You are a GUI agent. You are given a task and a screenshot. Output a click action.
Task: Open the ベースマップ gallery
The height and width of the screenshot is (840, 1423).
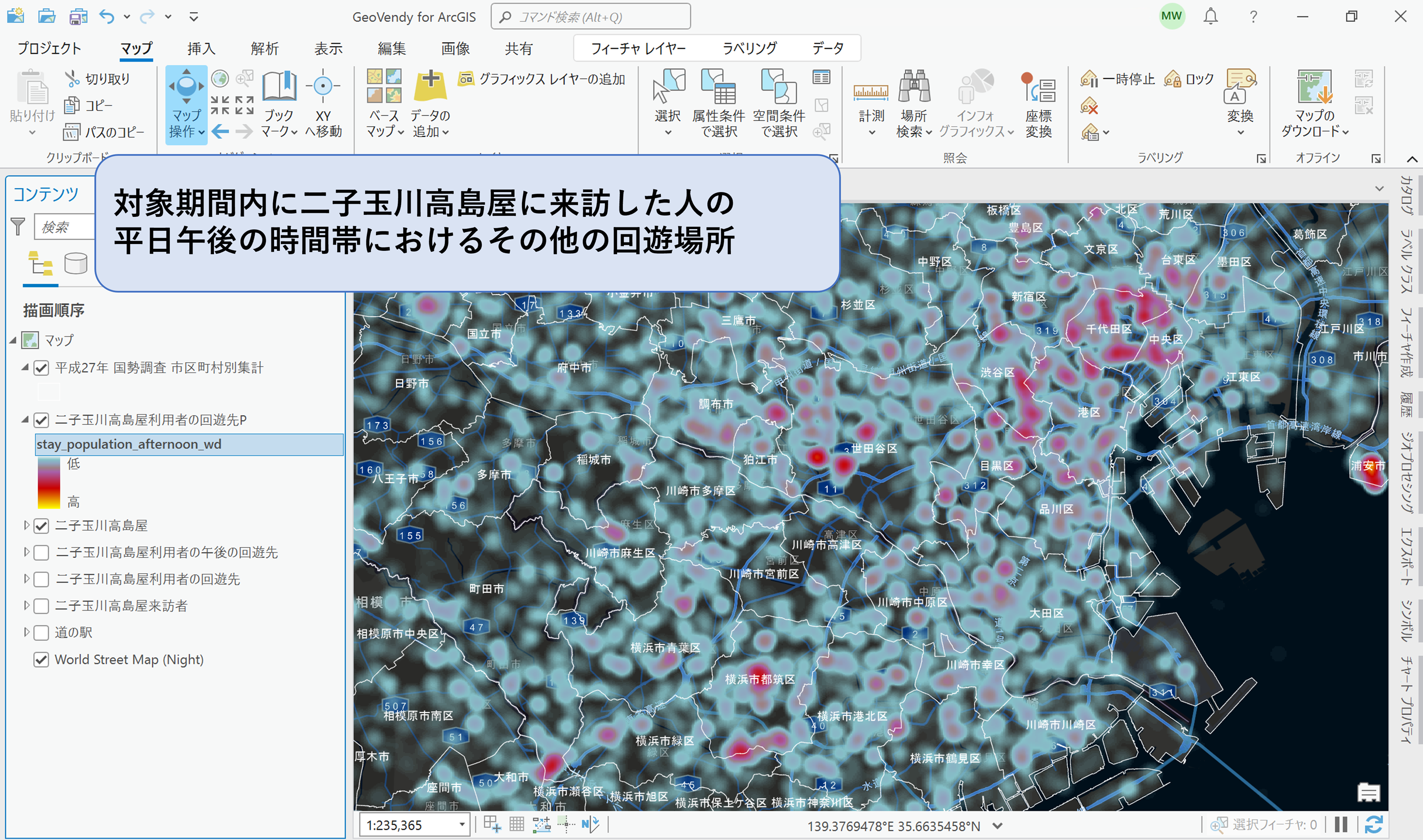click(384, 104)
